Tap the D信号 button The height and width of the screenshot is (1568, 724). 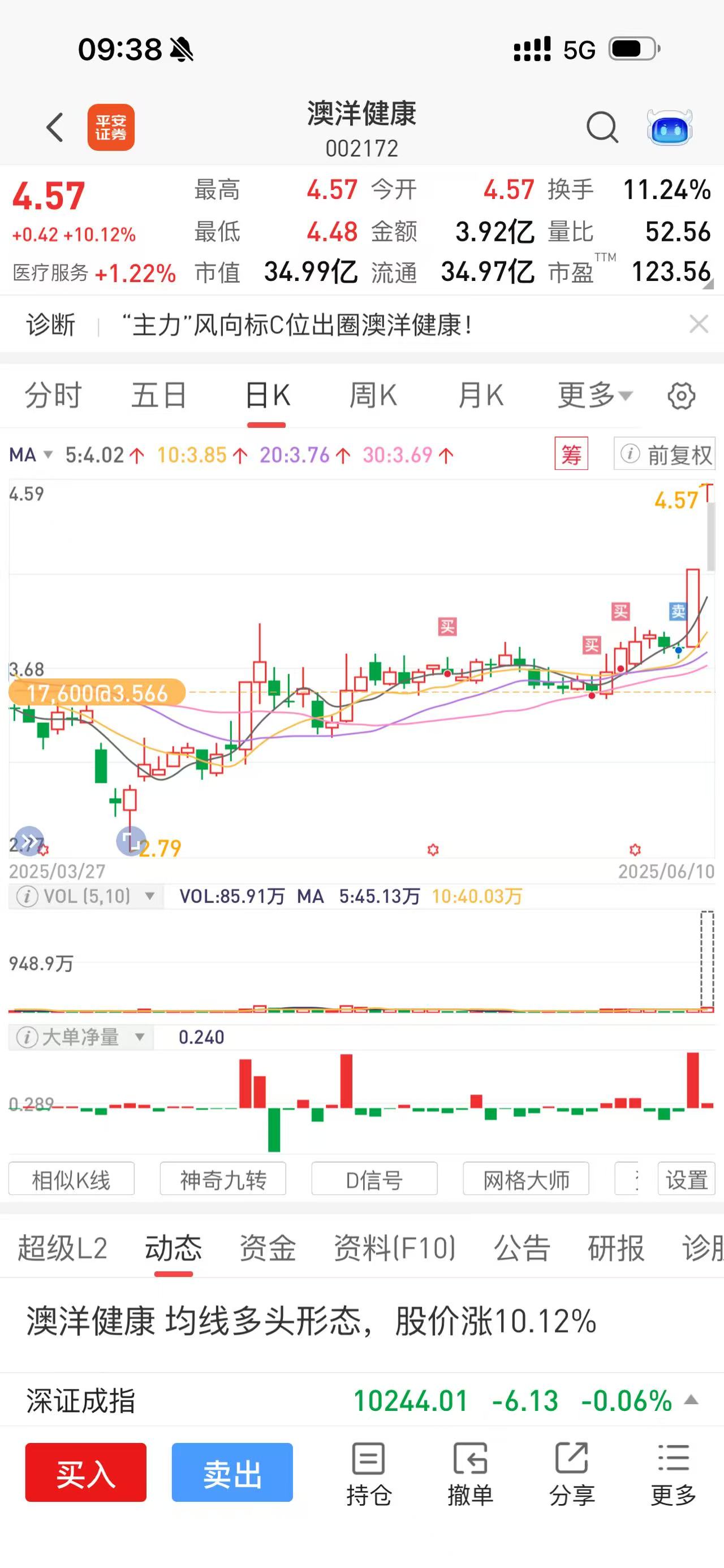(374, 1179)
